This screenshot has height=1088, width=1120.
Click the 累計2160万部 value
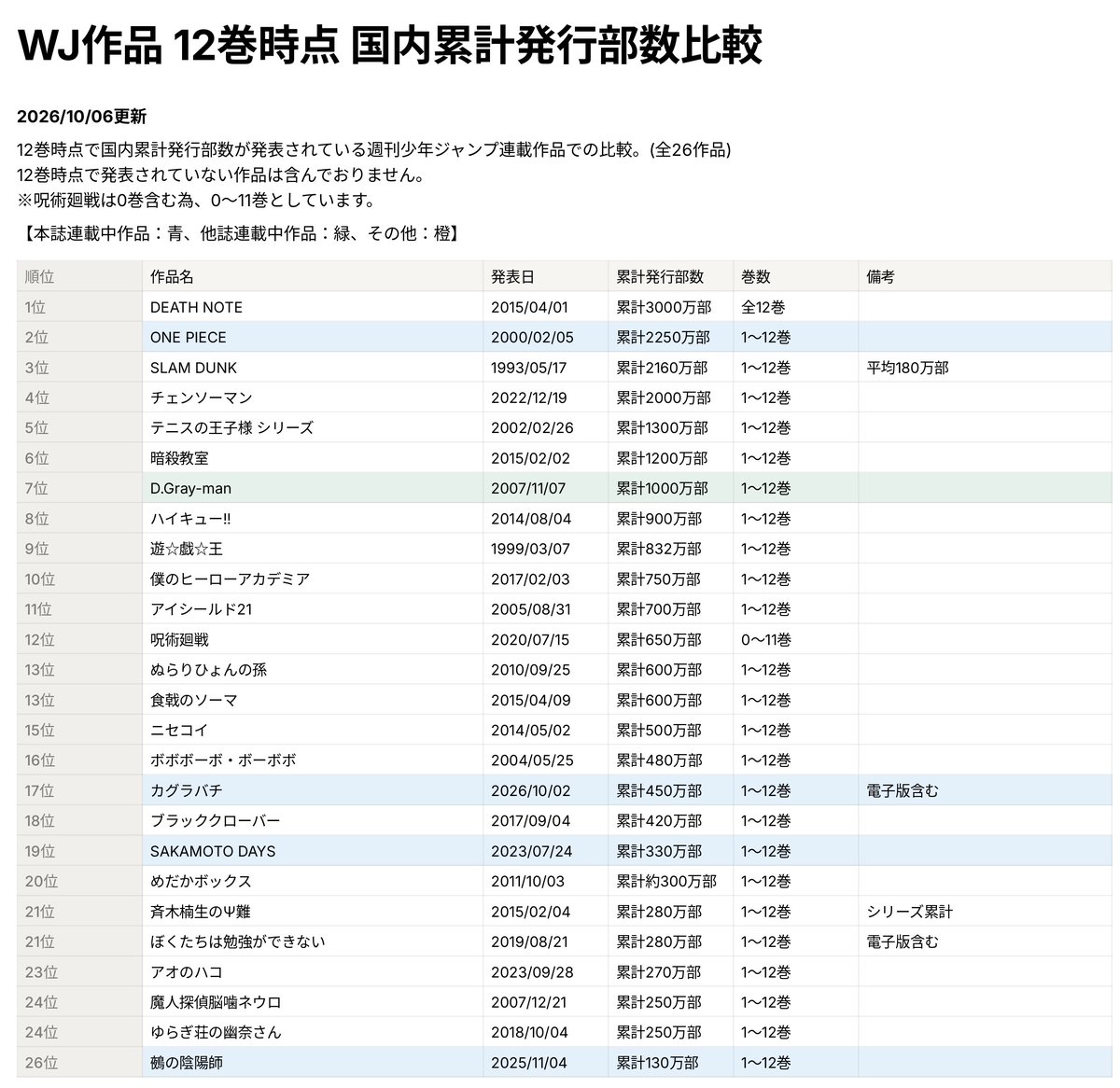662,368
